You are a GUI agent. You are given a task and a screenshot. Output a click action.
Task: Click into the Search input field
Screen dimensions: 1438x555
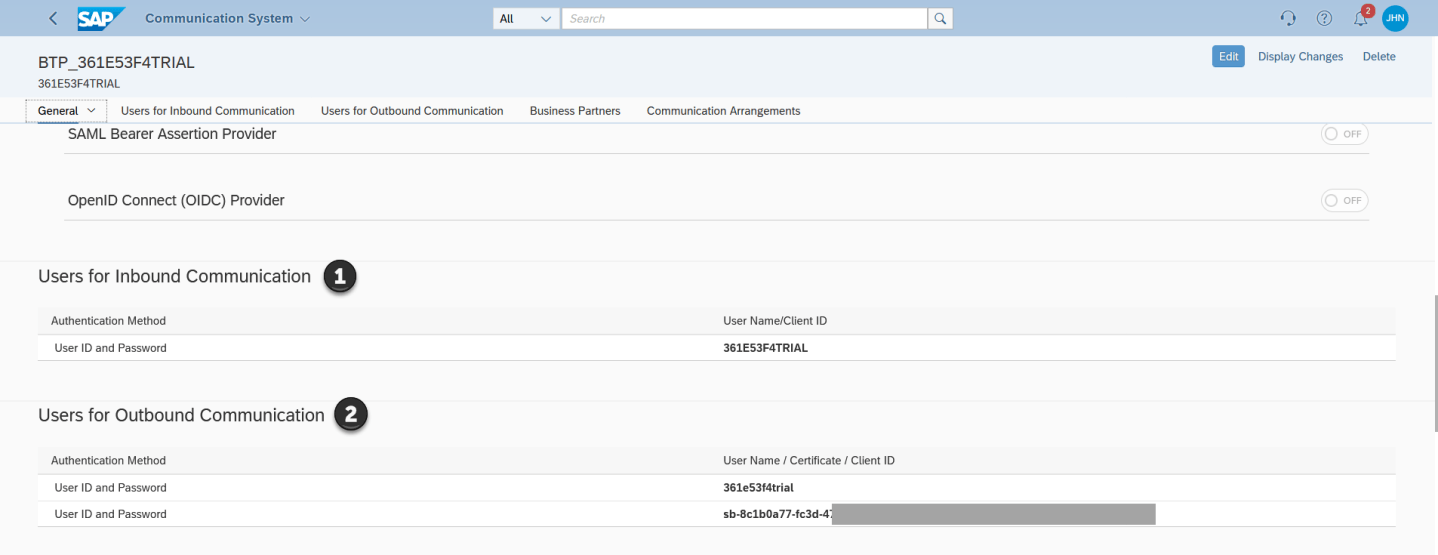point(745,18)
